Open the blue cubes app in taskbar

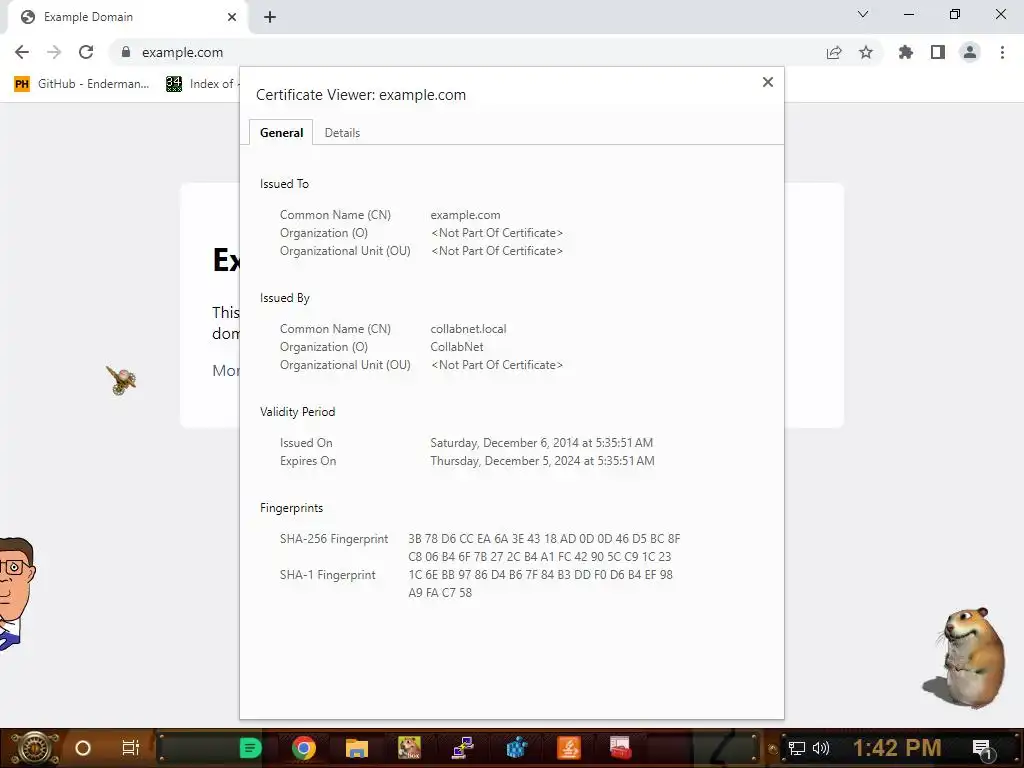(x=517, y=748)
